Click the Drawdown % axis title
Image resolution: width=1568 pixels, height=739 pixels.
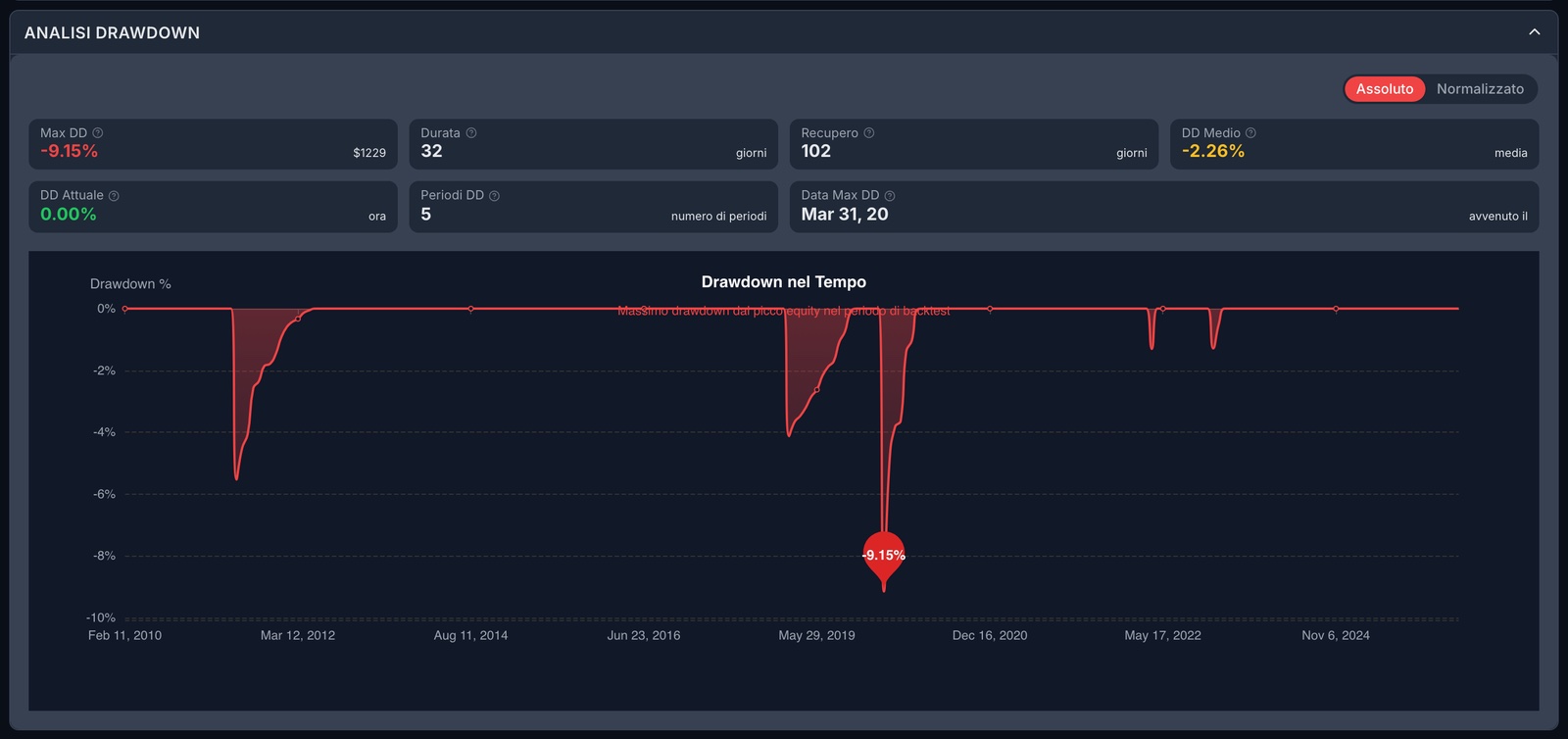130,284
